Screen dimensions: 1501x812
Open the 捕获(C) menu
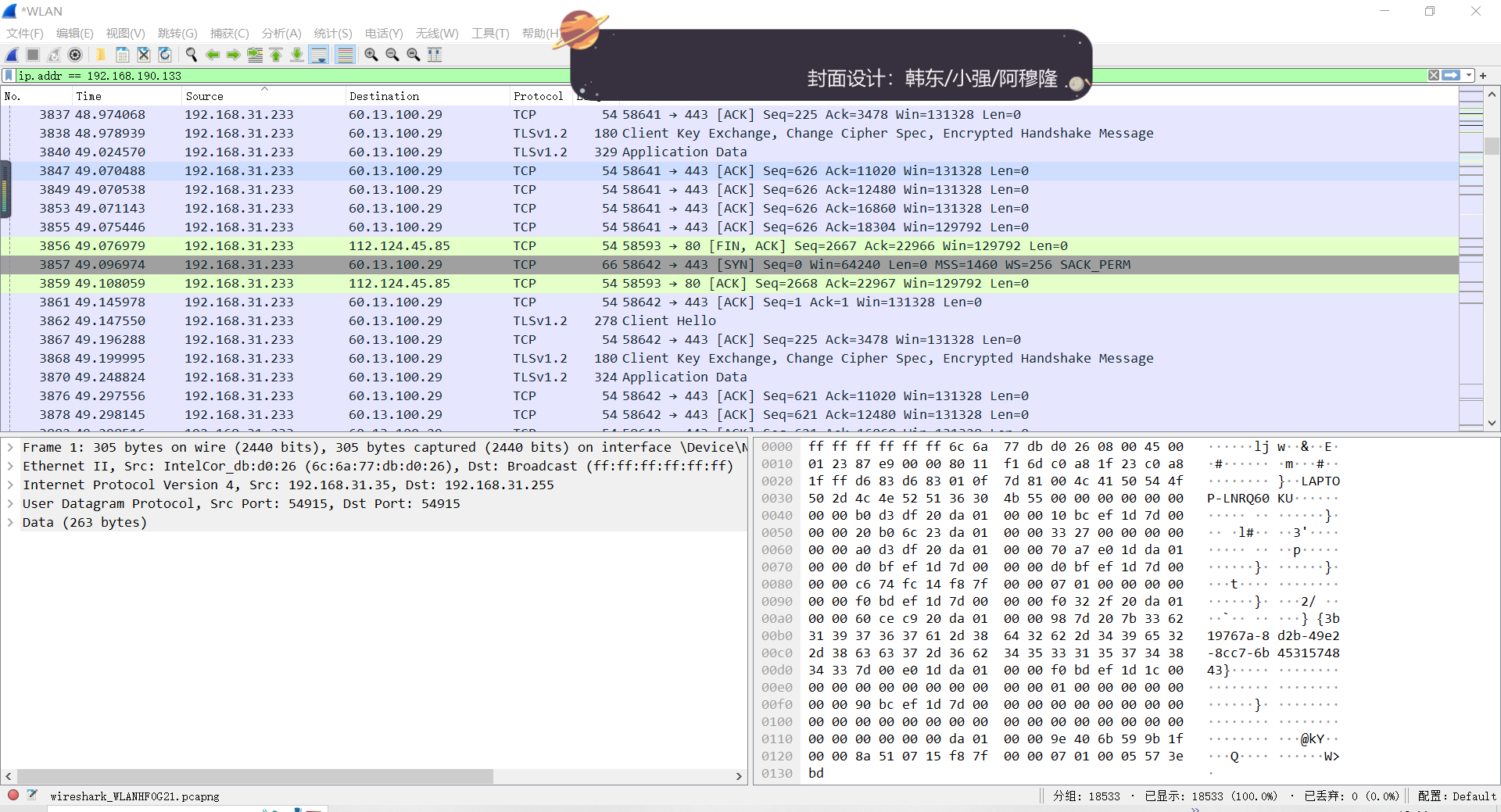tap(230, 34)
